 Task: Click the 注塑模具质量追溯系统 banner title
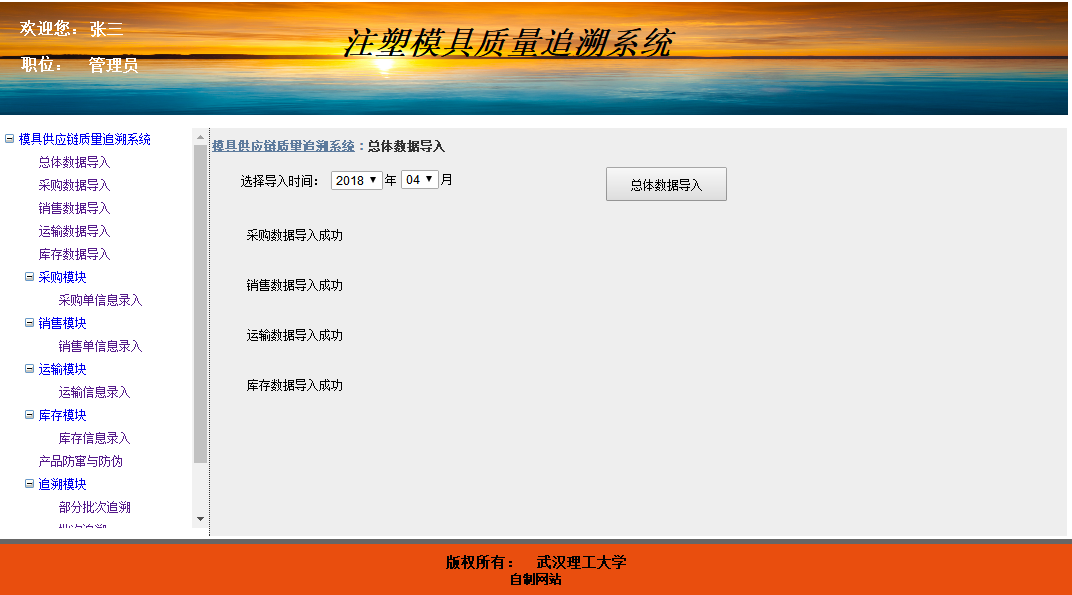click(508, 42)
